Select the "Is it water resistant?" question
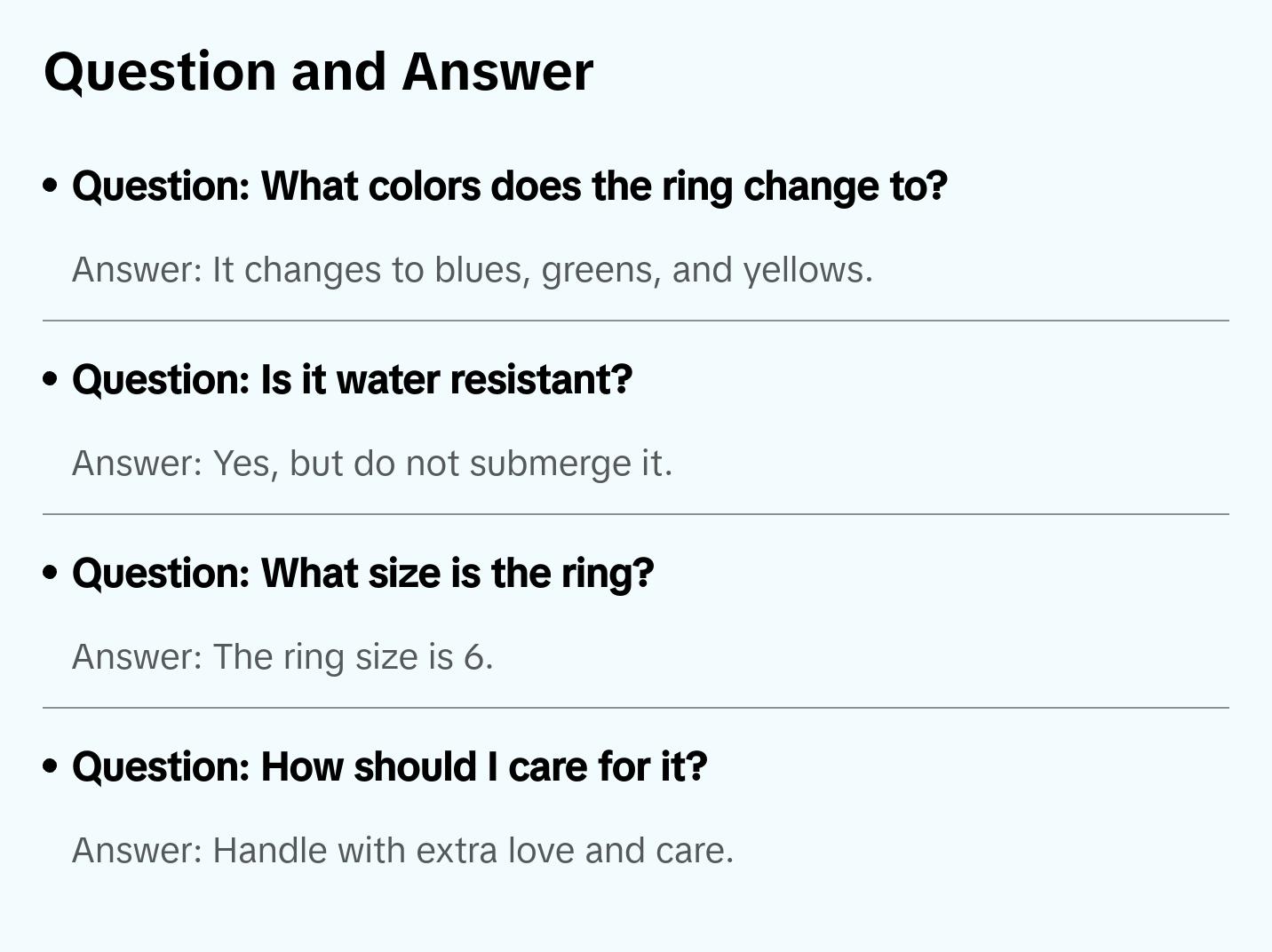1272x952 pixels. click(x=353, y=380)
